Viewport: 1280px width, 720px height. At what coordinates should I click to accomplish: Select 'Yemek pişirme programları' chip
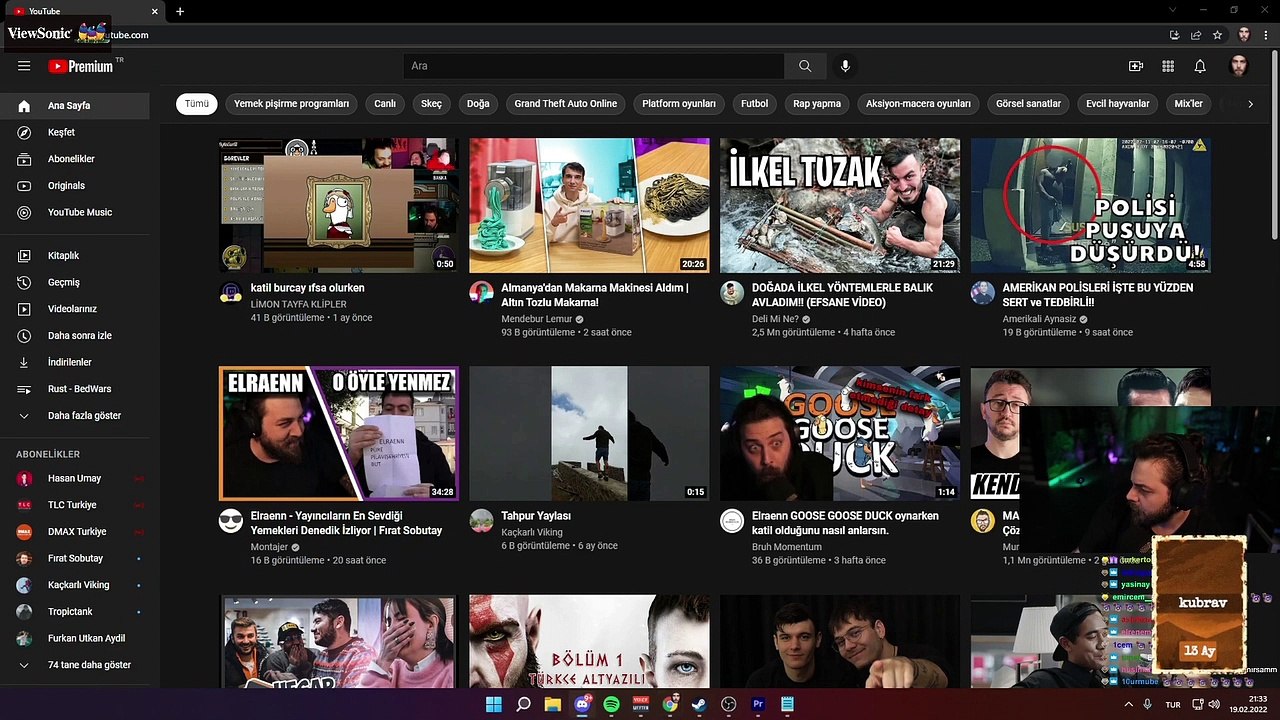(291, 103)
